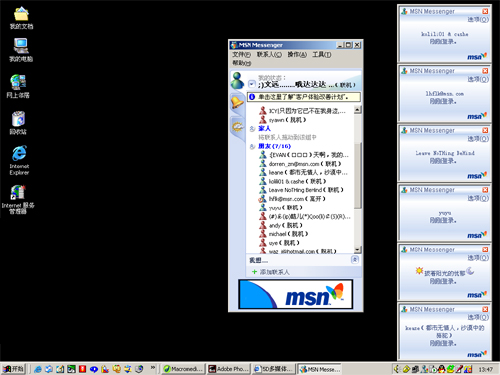Open the sun-and-cloud tab below the bell
Screen dimensions: 500x375
[237, 127]
